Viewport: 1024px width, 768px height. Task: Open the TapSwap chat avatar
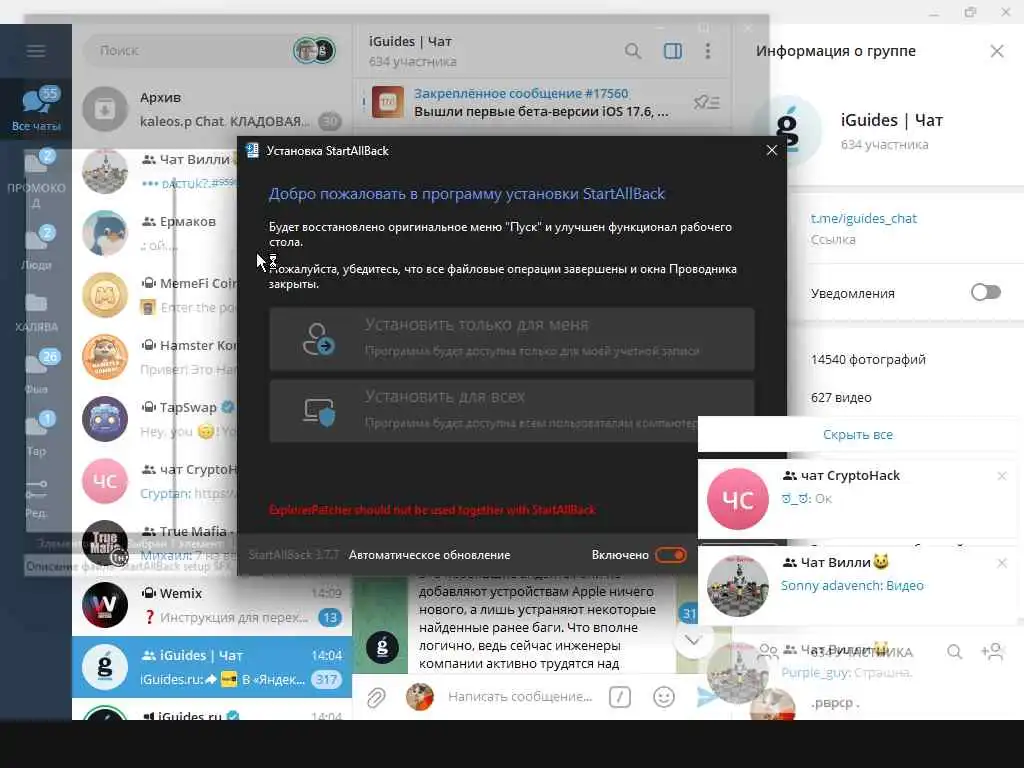click(104, 419)
